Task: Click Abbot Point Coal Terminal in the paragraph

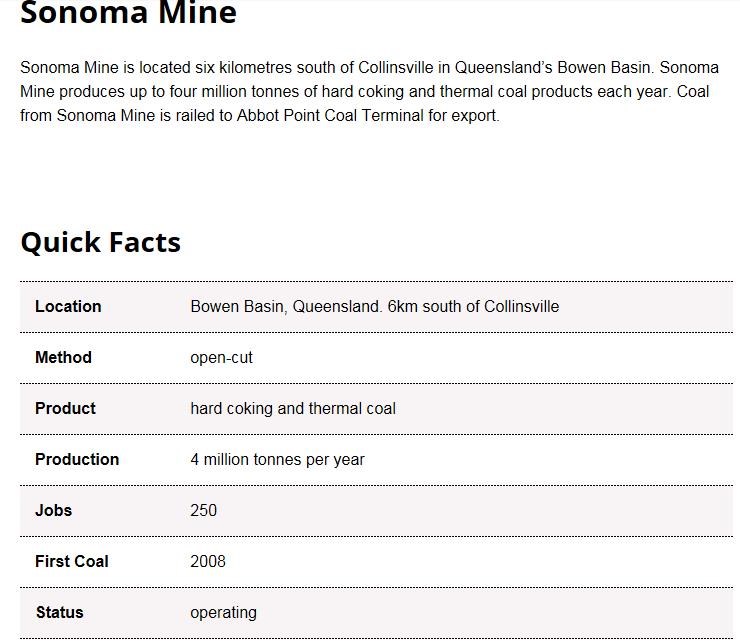Action: click(342, 114)
